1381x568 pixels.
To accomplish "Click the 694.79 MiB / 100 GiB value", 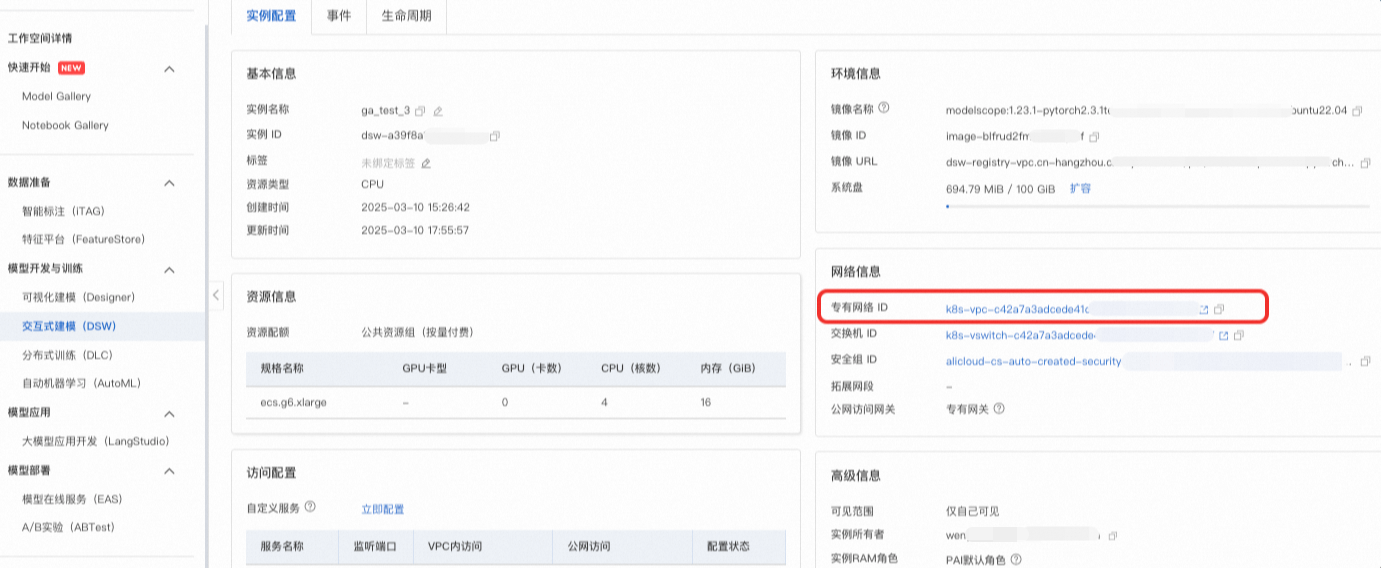I will click(x=1001, y=188).
